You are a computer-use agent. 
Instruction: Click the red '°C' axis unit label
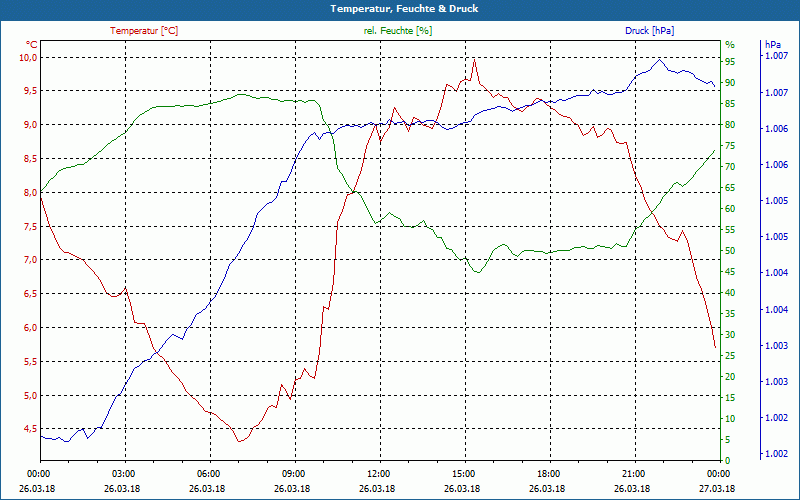pyautogui.click(x=32, y=44)
